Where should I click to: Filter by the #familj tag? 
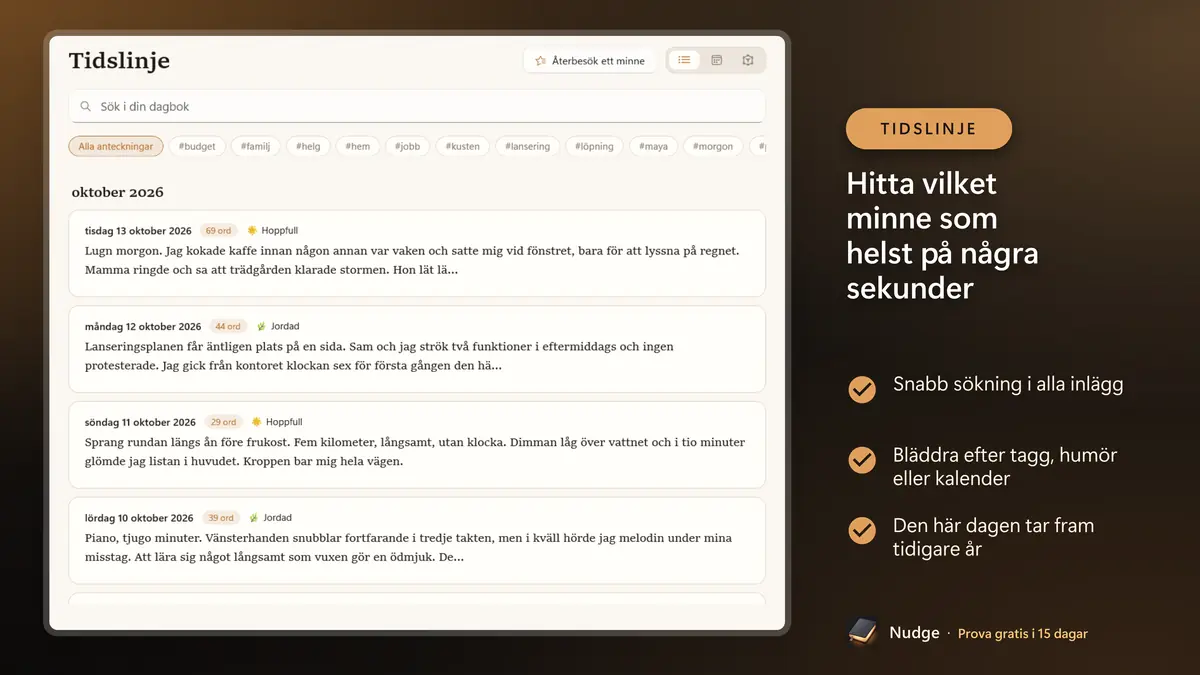coord(256,146)
